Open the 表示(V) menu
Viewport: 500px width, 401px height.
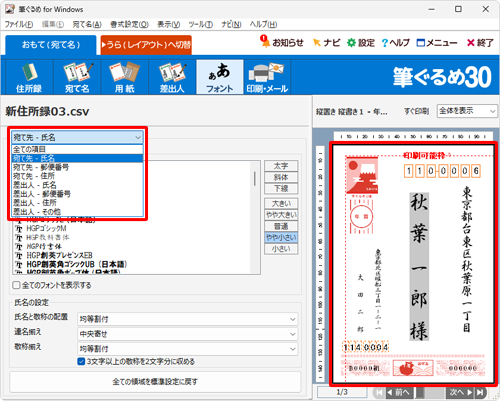[x=169, y=24]
